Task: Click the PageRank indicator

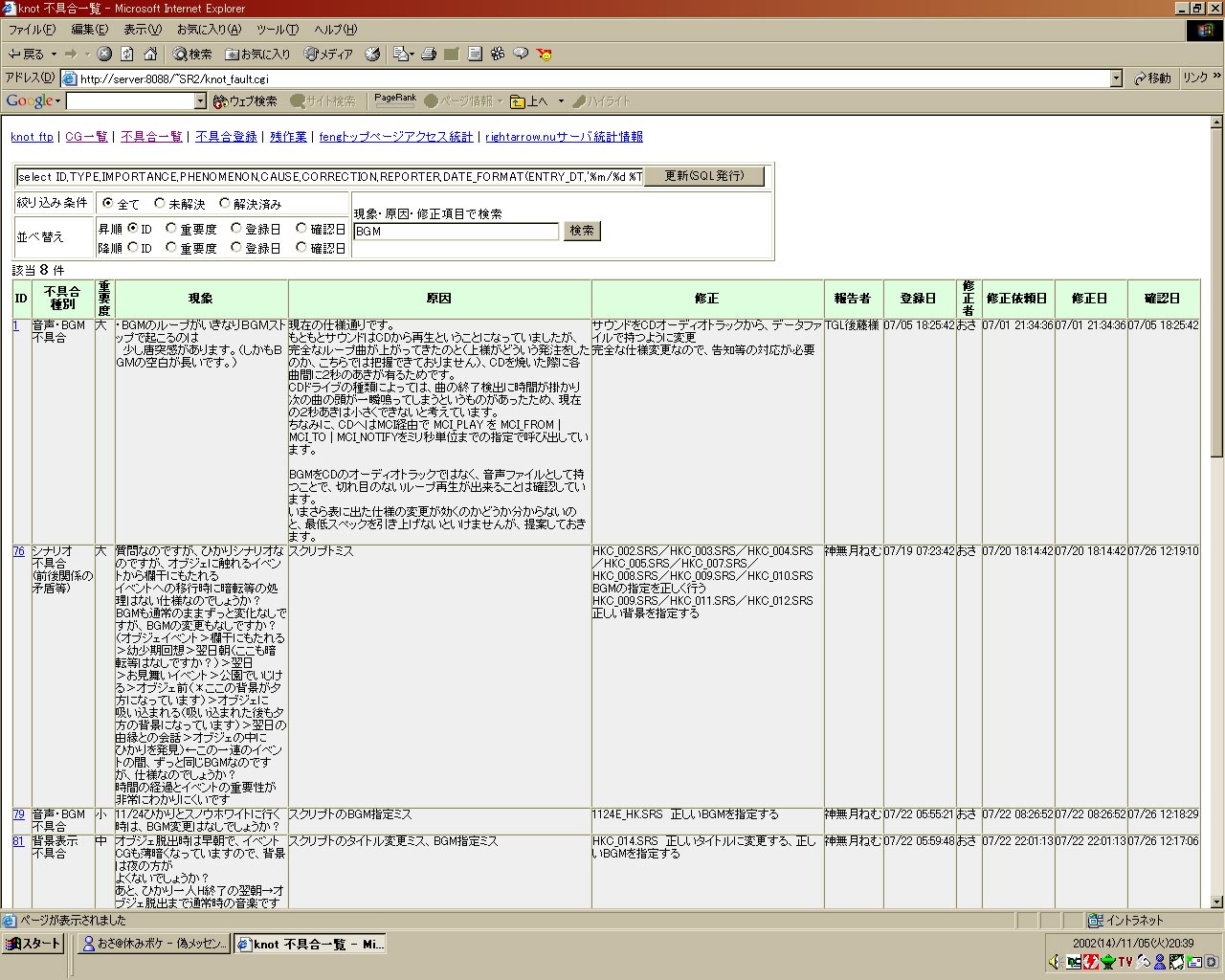Action: (x=395, y=100)
